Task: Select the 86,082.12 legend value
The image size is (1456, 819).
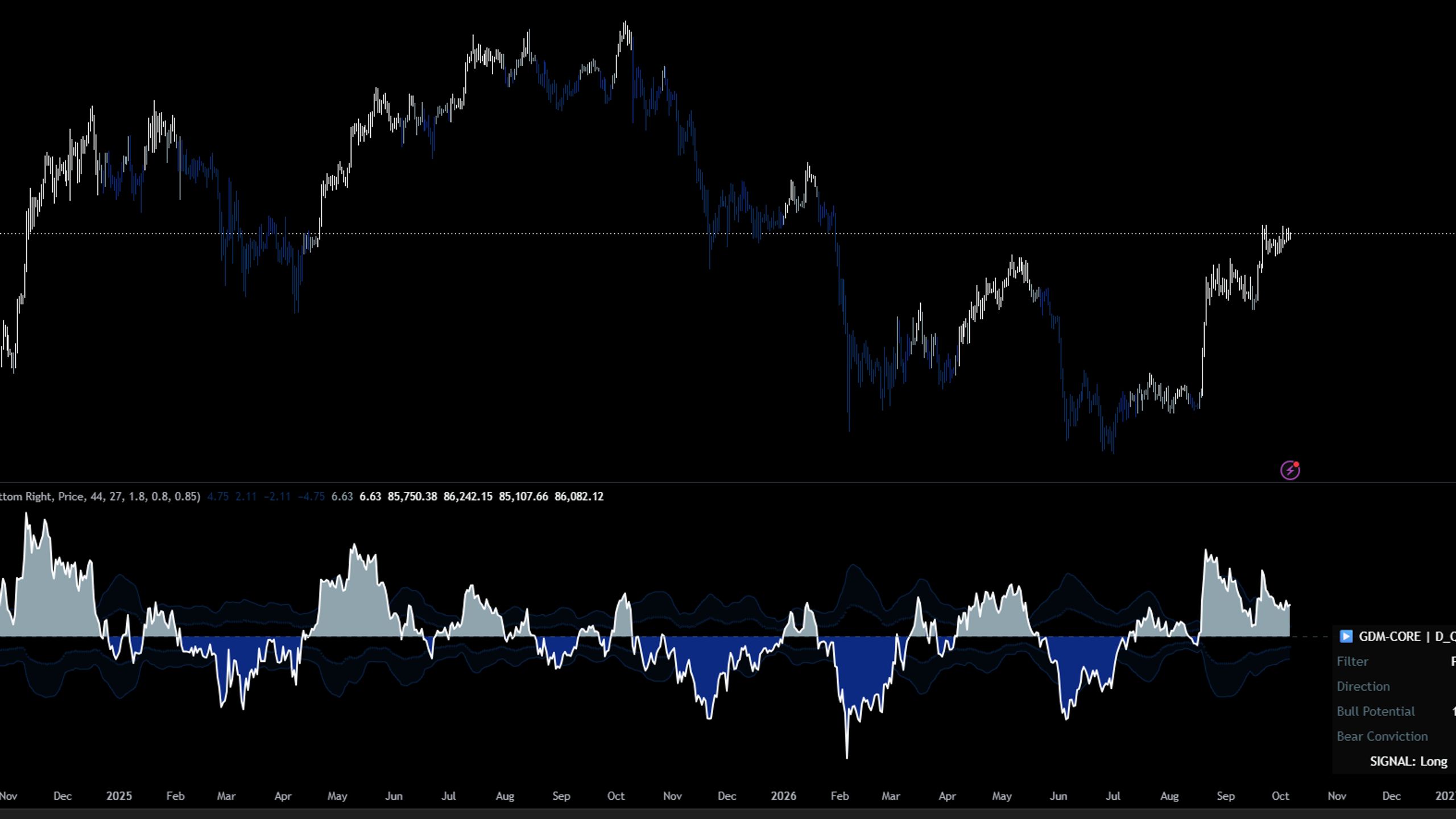Action: (x=579, y=497)
